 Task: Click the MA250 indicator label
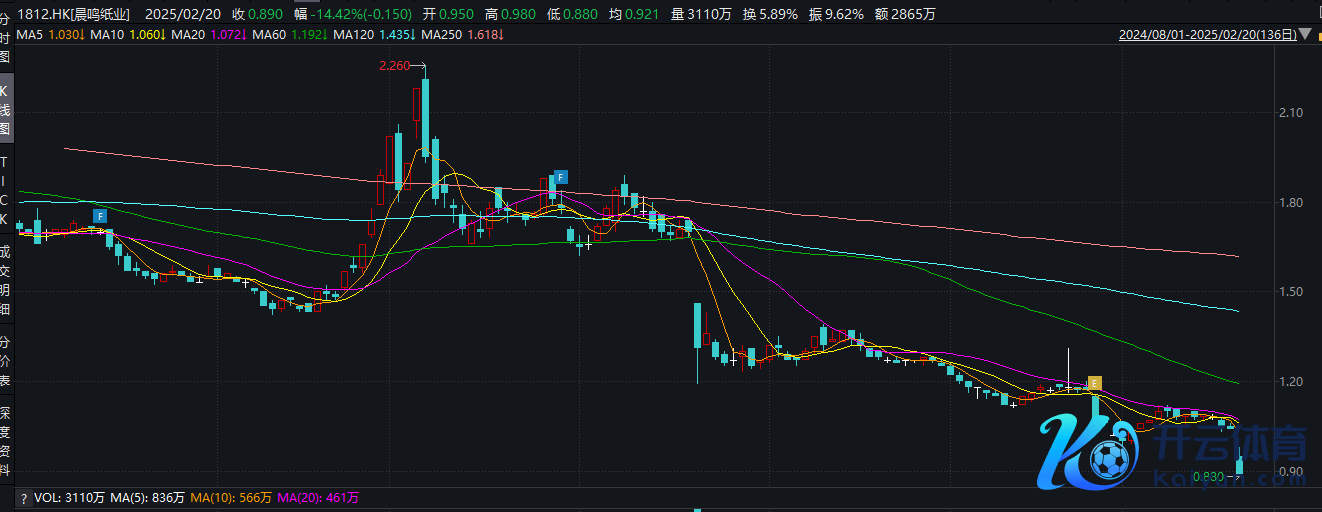439,35
